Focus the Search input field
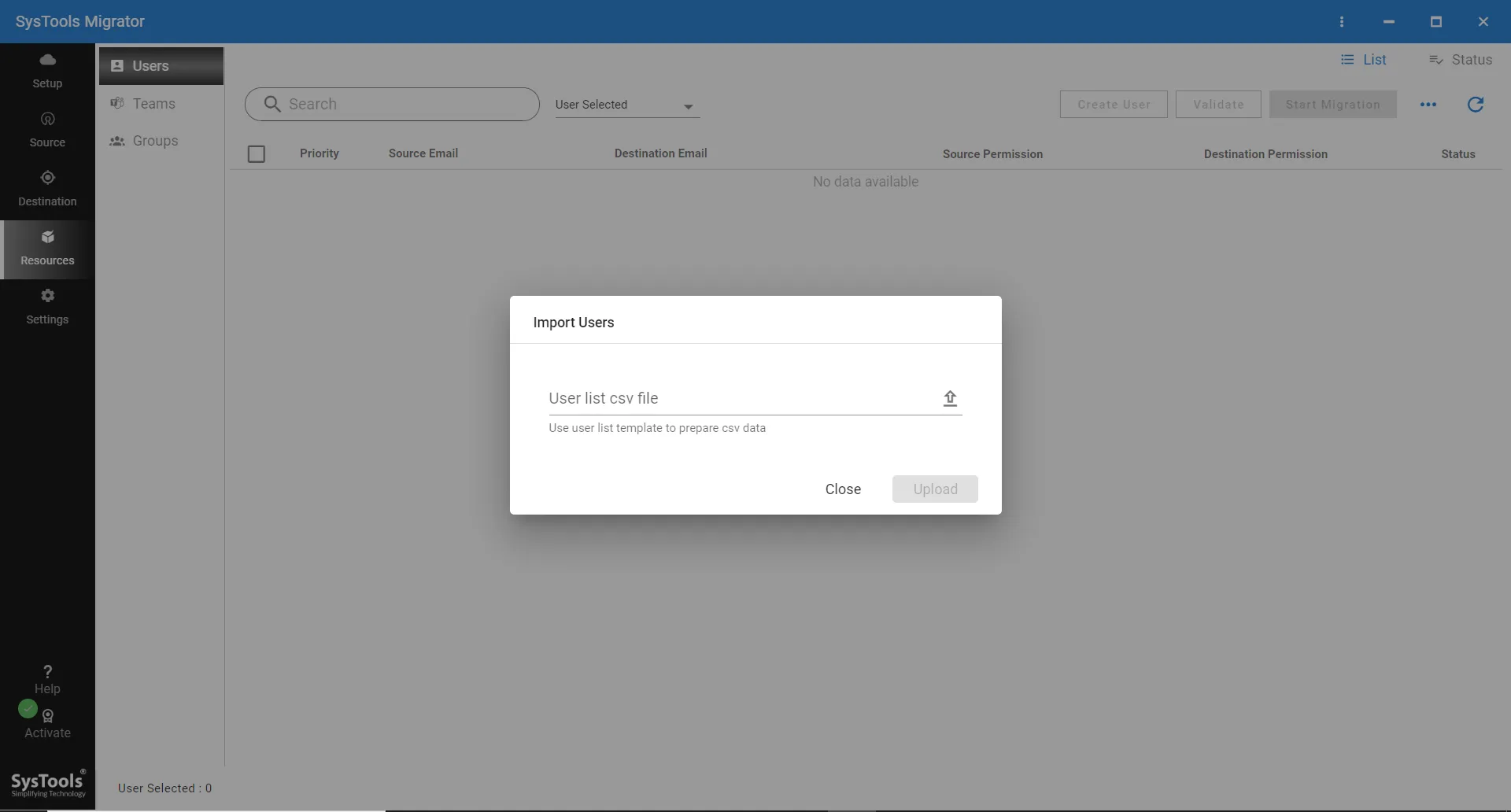Viewport: 1511px width, 812px height. (392, 104)
